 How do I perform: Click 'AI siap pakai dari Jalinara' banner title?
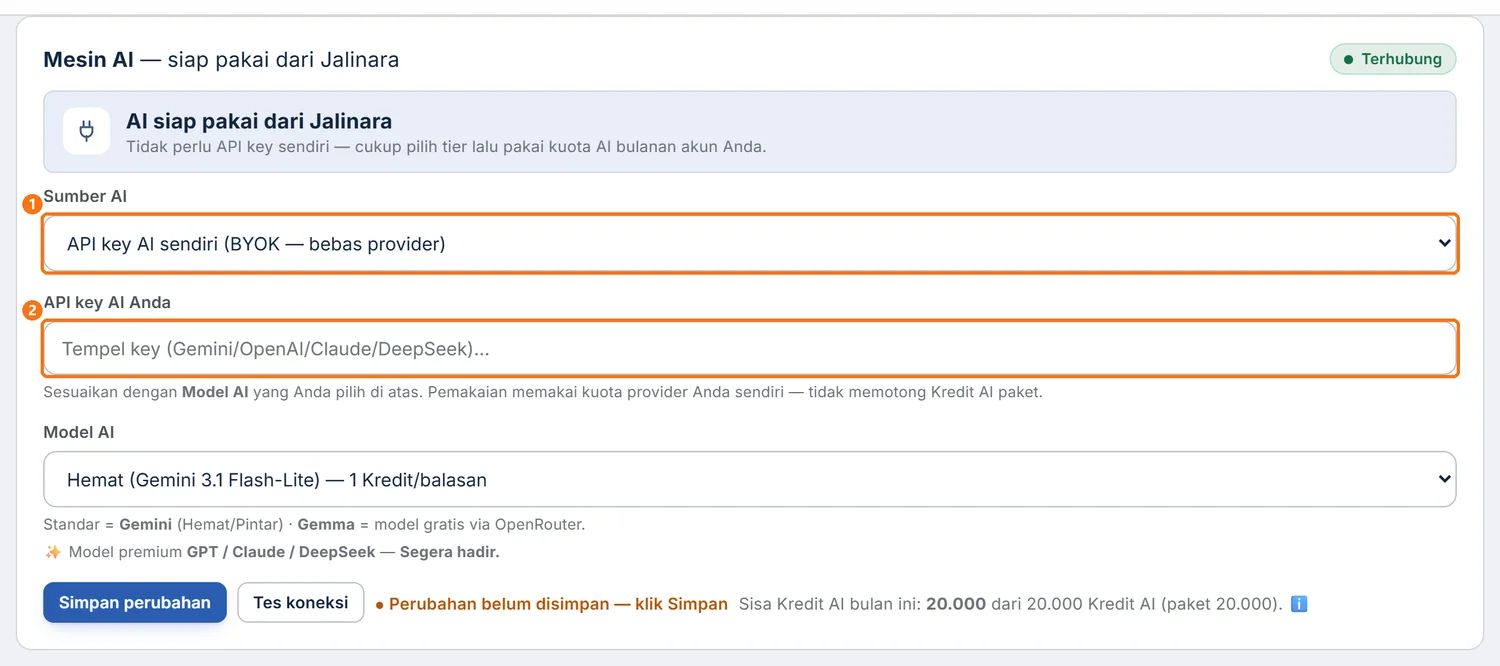tap(259, 122)
